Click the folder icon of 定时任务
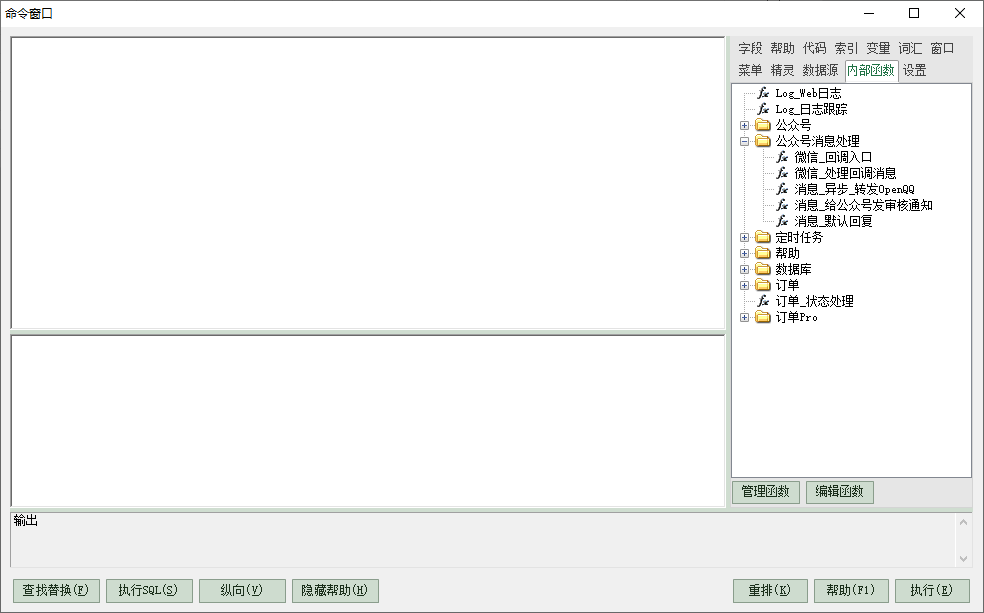984x613 pixels. point(763,237)
